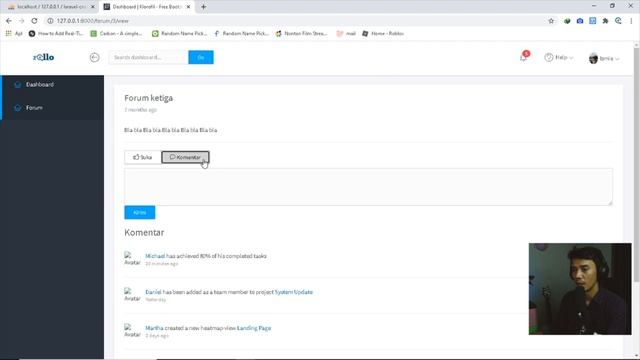The image size is (640, 360).
Task: Click Daniel's comment avatar image
Action: (x=132, y=295)
